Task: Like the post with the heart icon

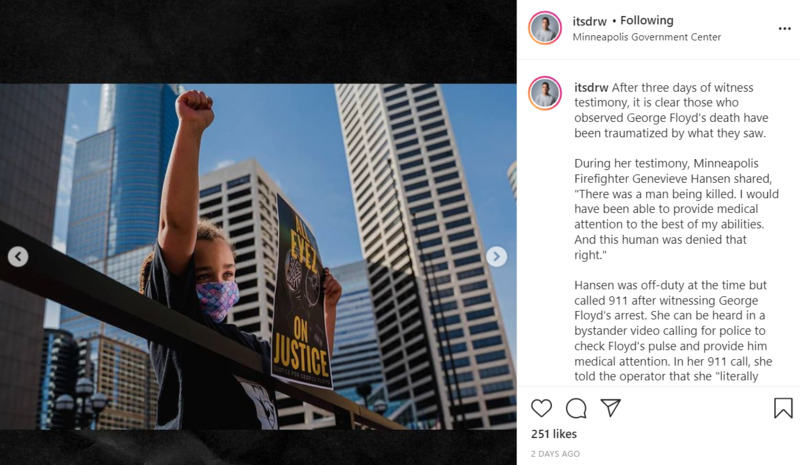Action: click(x=541, y=408)
